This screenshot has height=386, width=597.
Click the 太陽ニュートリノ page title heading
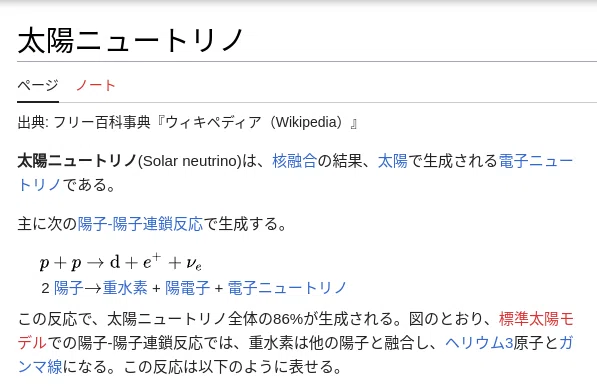click(130, 40)
